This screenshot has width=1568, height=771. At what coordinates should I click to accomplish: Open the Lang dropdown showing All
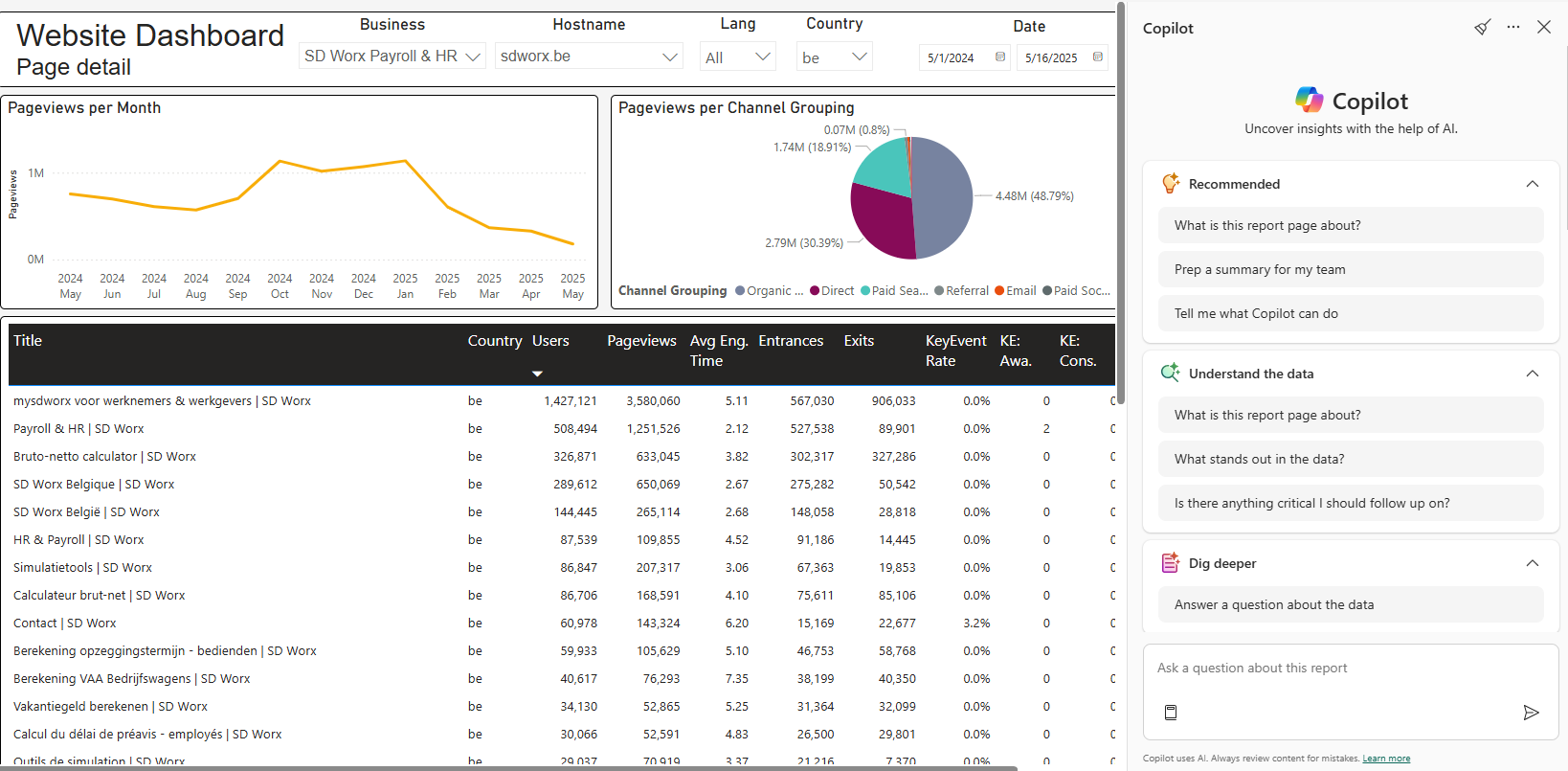pyautogui.click(x=737, y=57)
